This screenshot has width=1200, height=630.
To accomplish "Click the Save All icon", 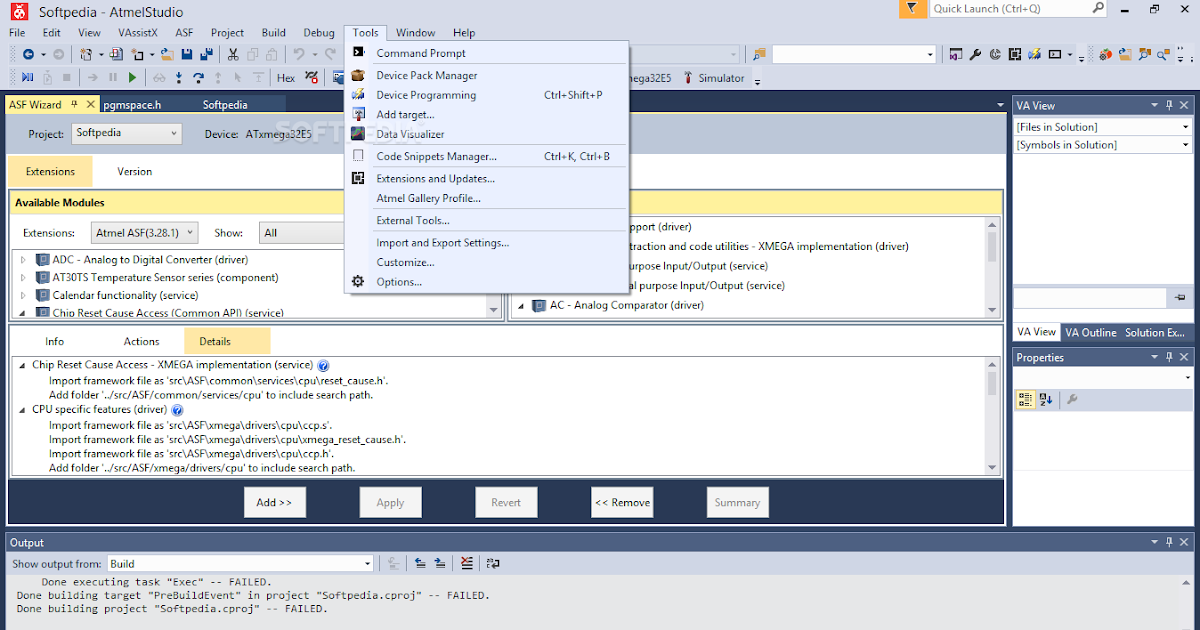I will coord(206,54).
